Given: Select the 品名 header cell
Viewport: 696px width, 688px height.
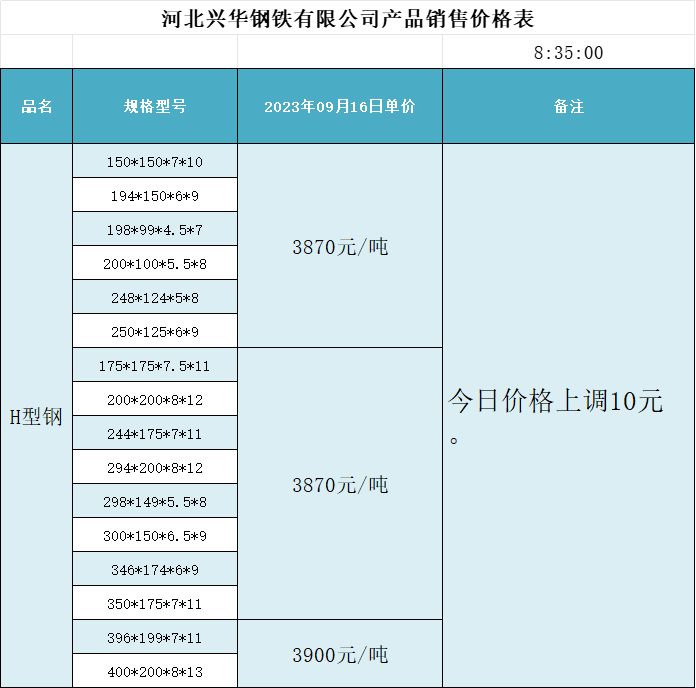Looking at the screenshot, I should coord(36,106).
